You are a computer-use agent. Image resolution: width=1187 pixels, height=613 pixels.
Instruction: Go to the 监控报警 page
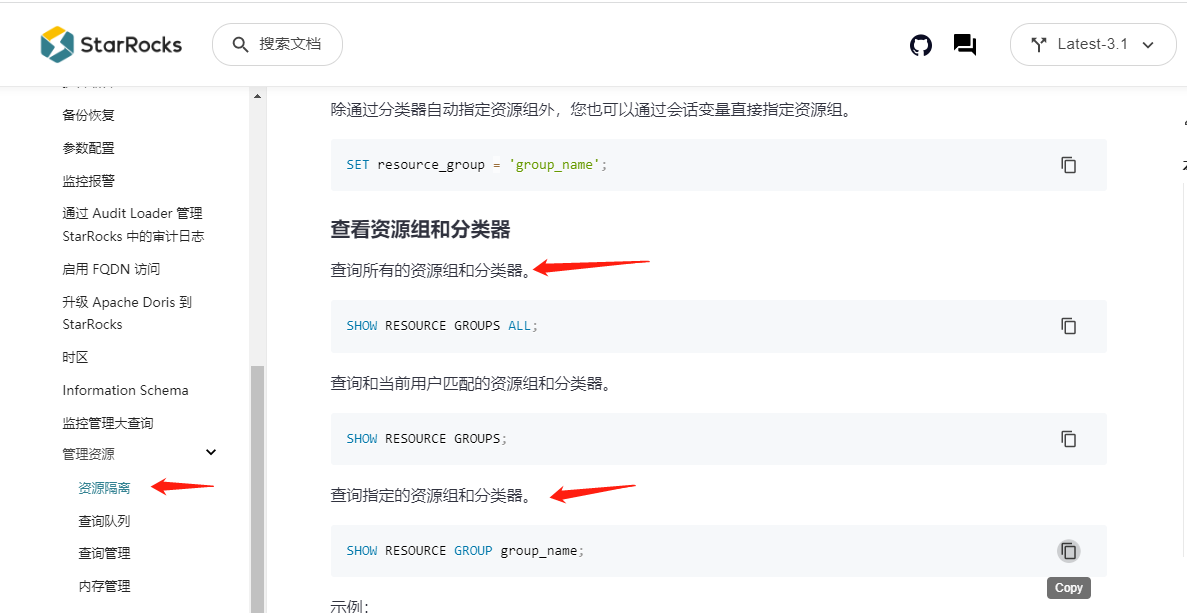[89, 181]
